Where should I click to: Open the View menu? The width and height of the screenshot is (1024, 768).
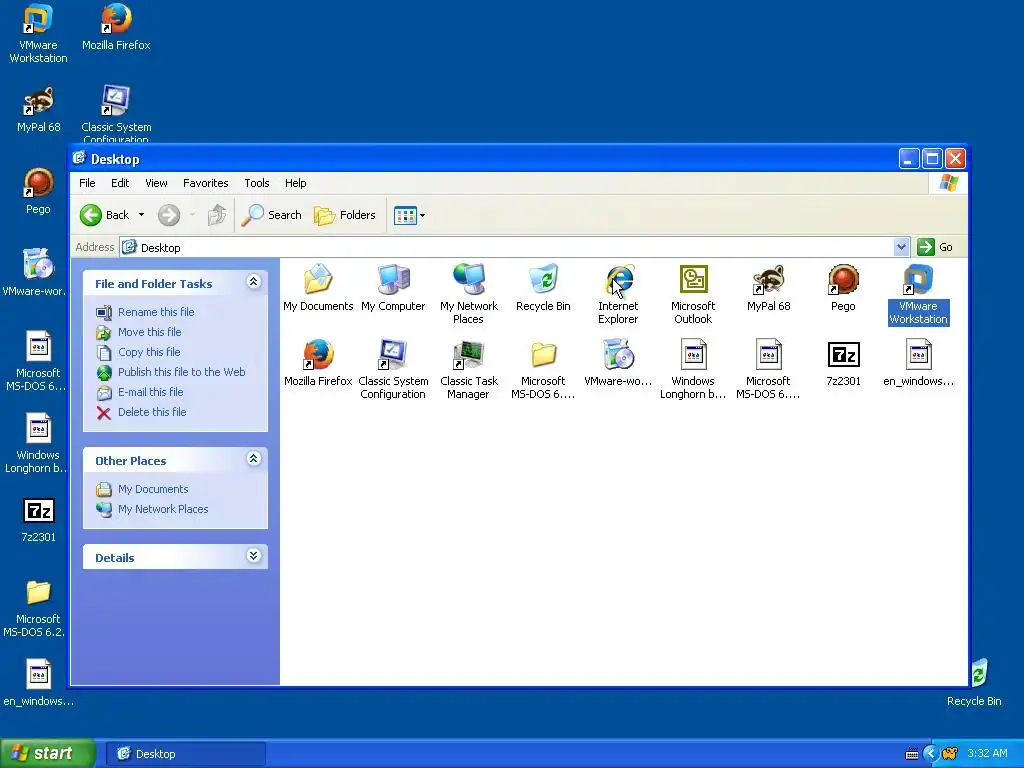(156, 183)
